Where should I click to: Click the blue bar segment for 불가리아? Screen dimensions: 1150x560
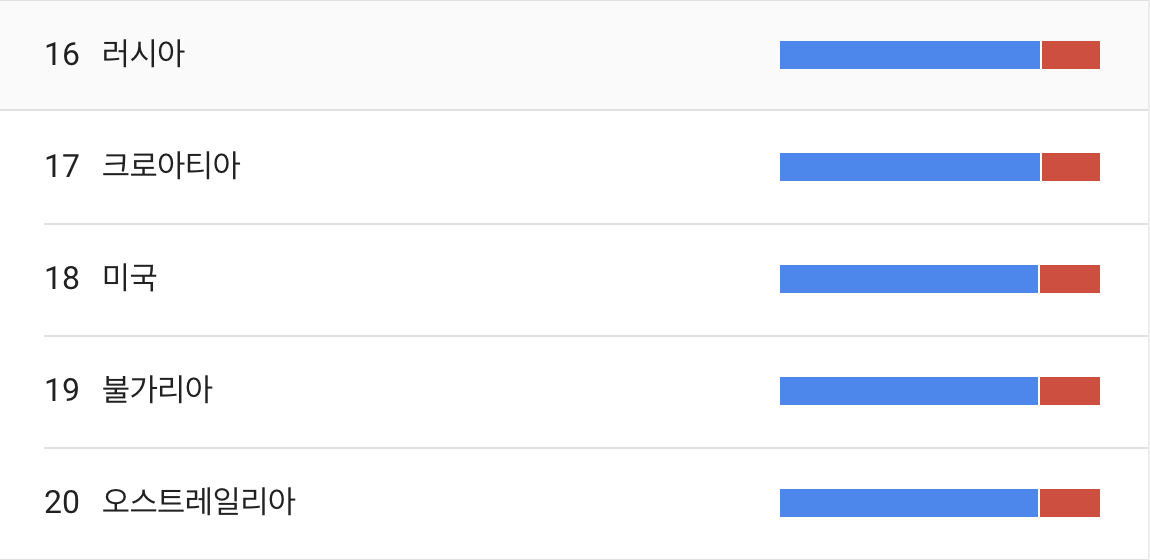pos(909,391)
